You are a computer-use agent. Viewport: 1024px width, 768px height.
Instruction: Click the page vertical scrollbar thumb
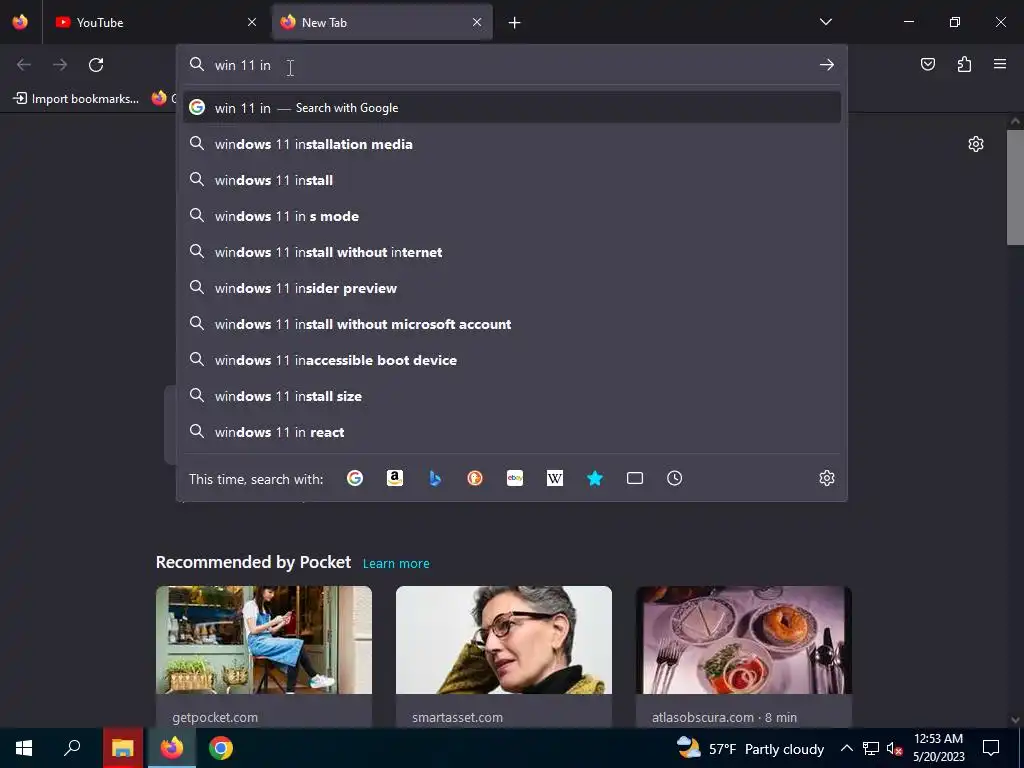click(x=1015, y=187)
